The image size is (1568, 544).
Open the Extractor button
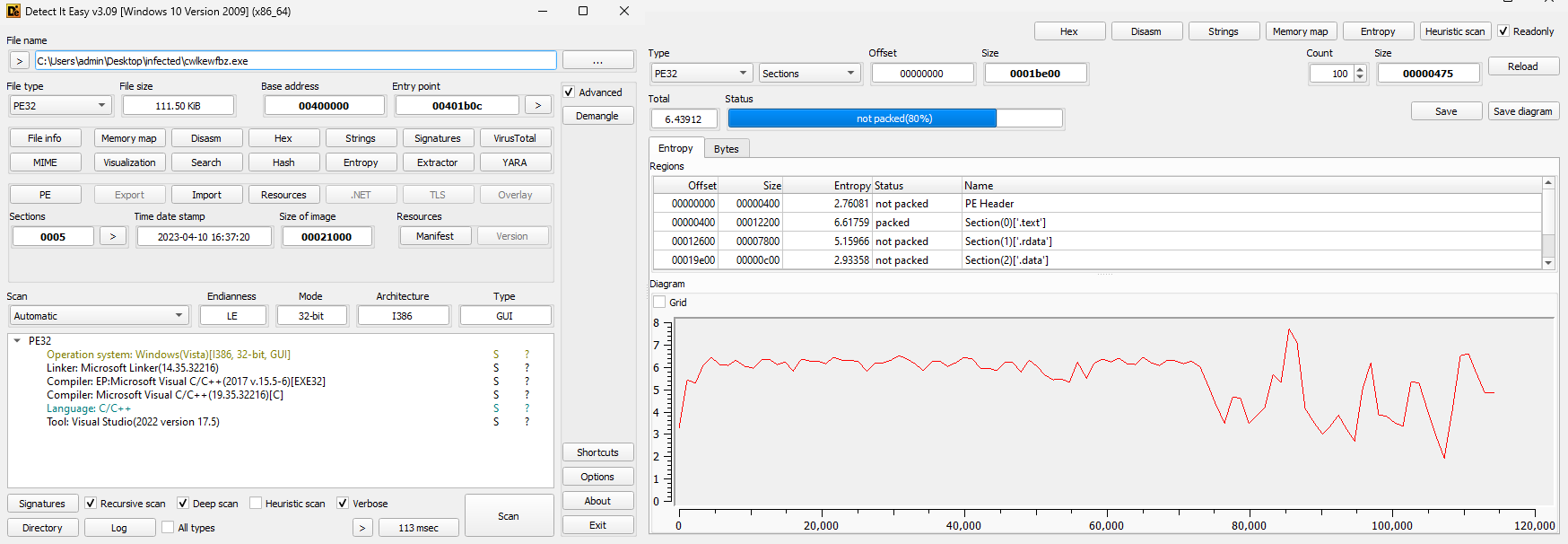(x=438, y=162)
